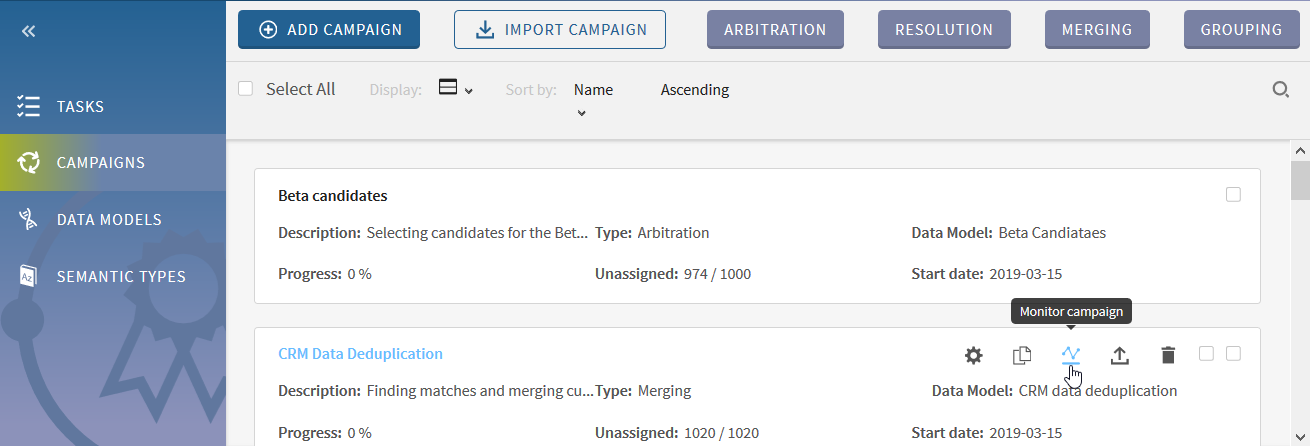The height and width of the screenshot is (446, 1310).
Task: Delete CRM Data Deduplication with trash icon
Action: (1168, 355)
